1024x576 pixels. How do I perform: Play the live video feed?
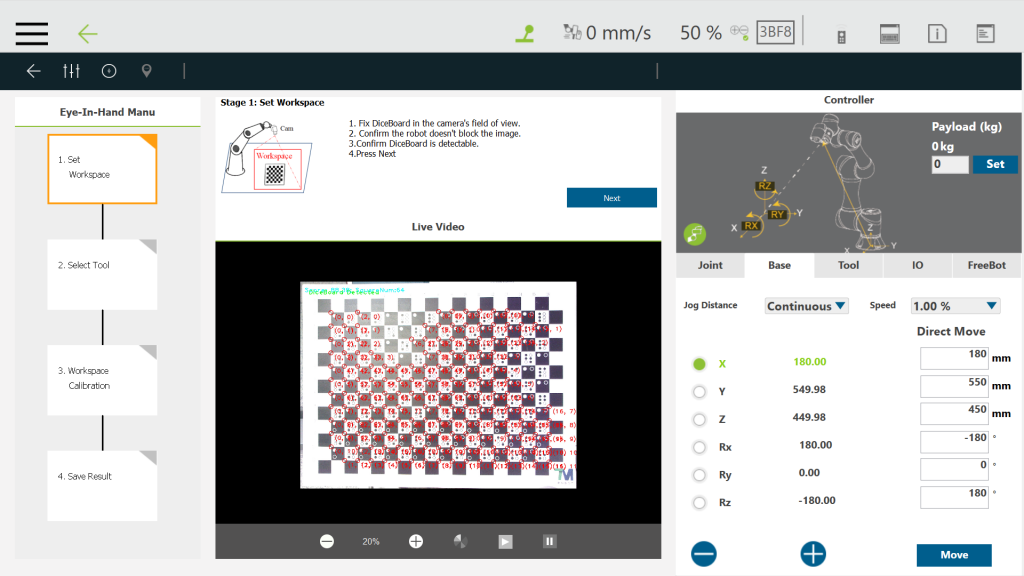(506, 541)
